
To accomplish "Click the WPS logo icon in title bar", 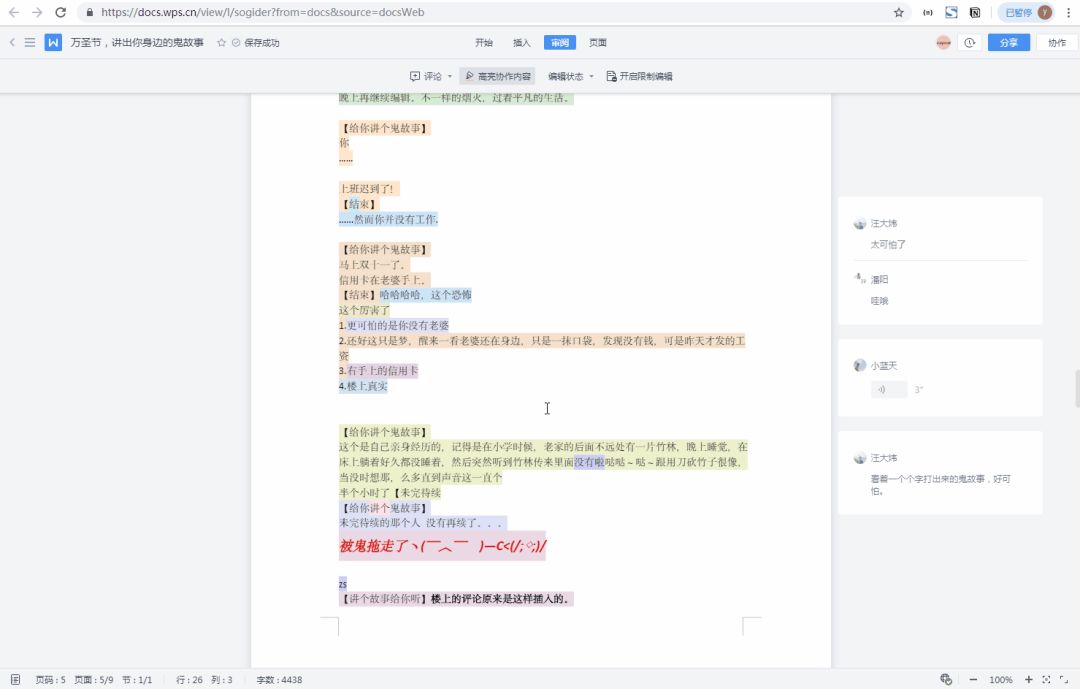I will click(x=52, y=42).
